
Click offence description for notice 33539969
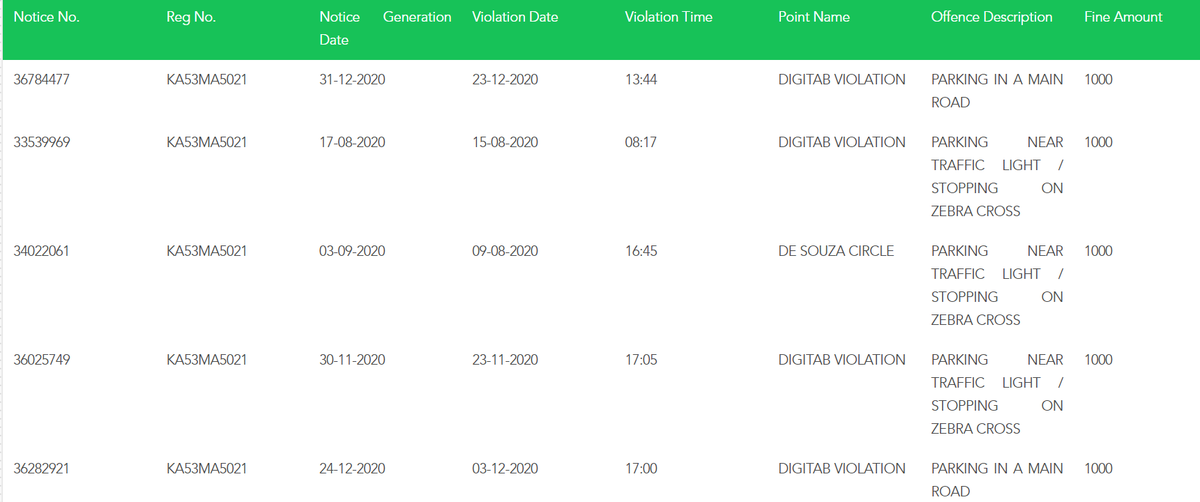tap(997, 177)
